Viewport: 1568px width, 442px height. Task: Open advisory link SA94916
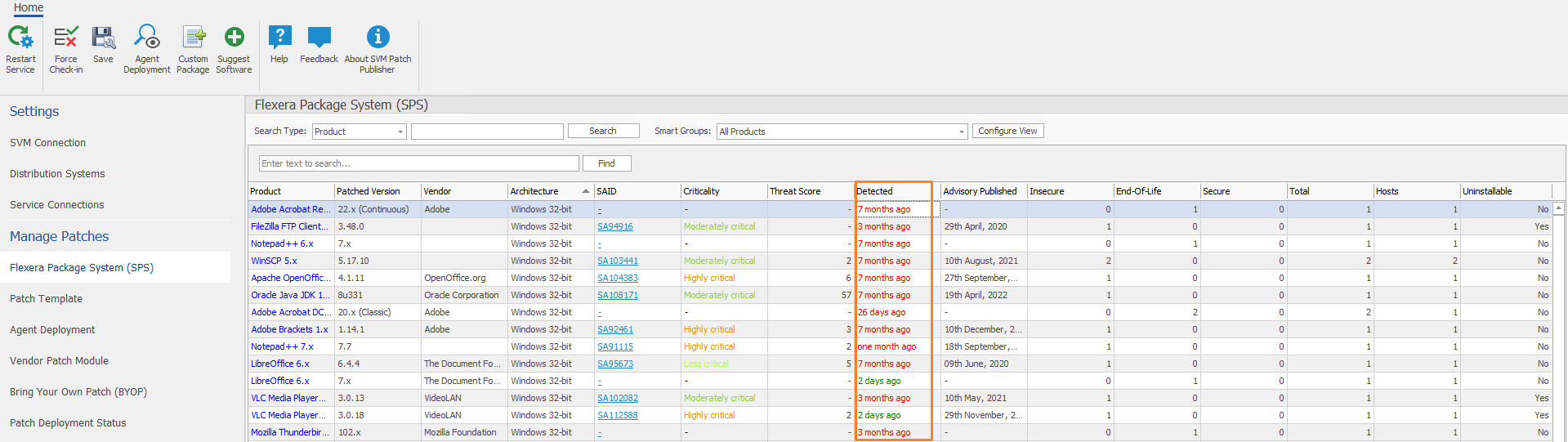(615, 226)
